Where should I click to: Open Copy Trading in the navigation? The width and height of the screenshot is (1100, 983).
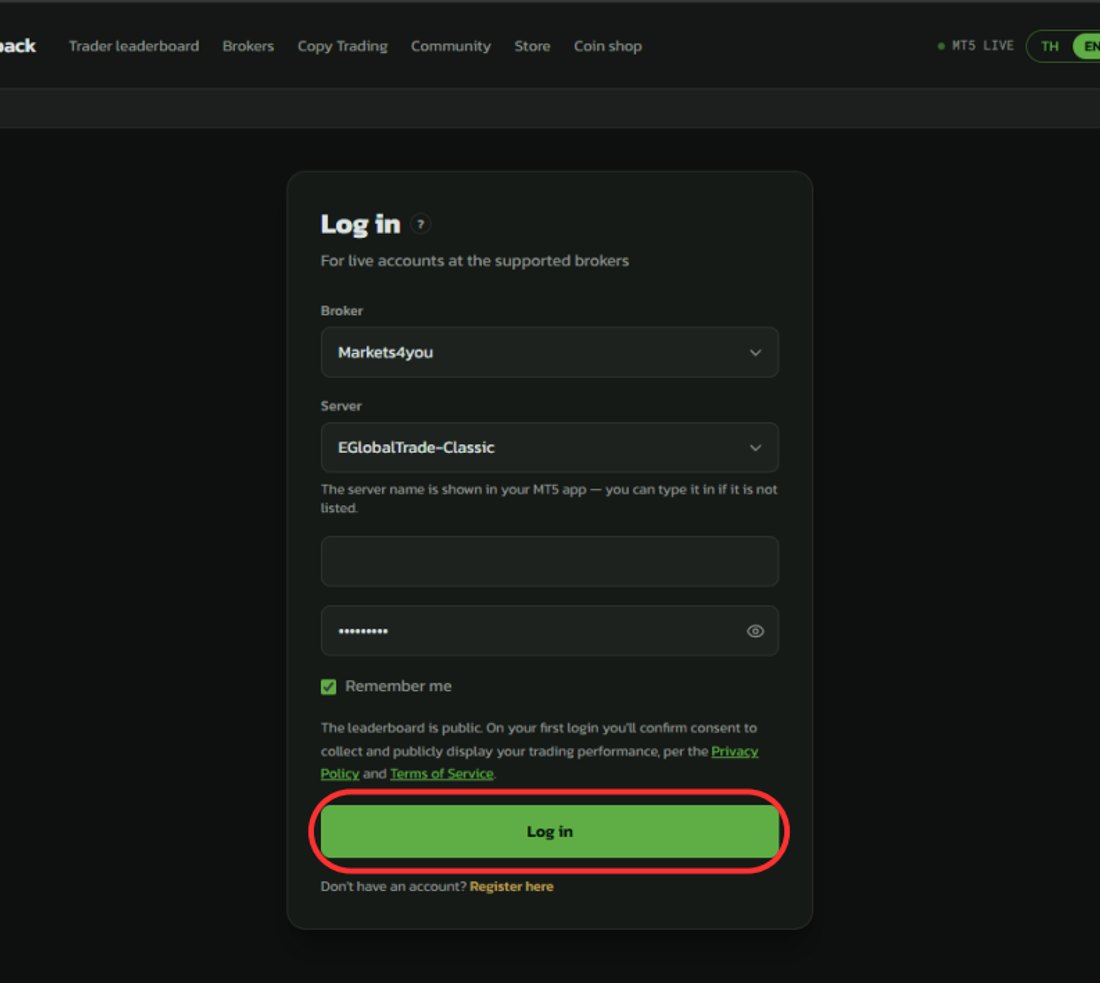tap(342, 46)
